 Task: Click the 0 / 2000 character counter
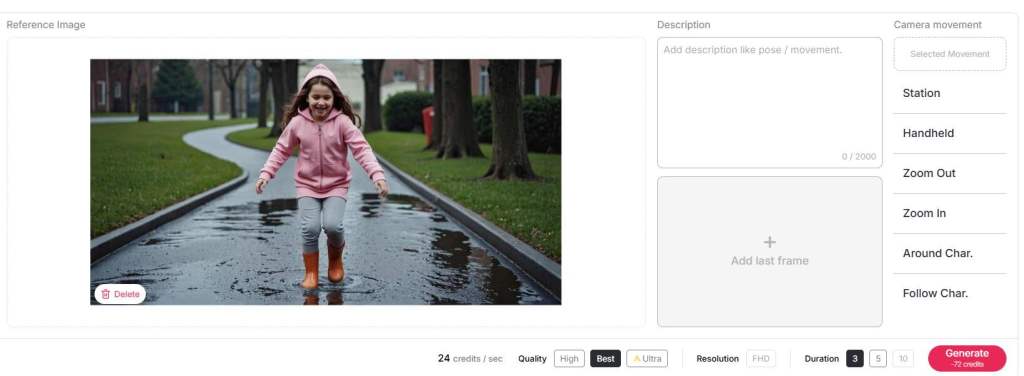[x=859, y=157]
